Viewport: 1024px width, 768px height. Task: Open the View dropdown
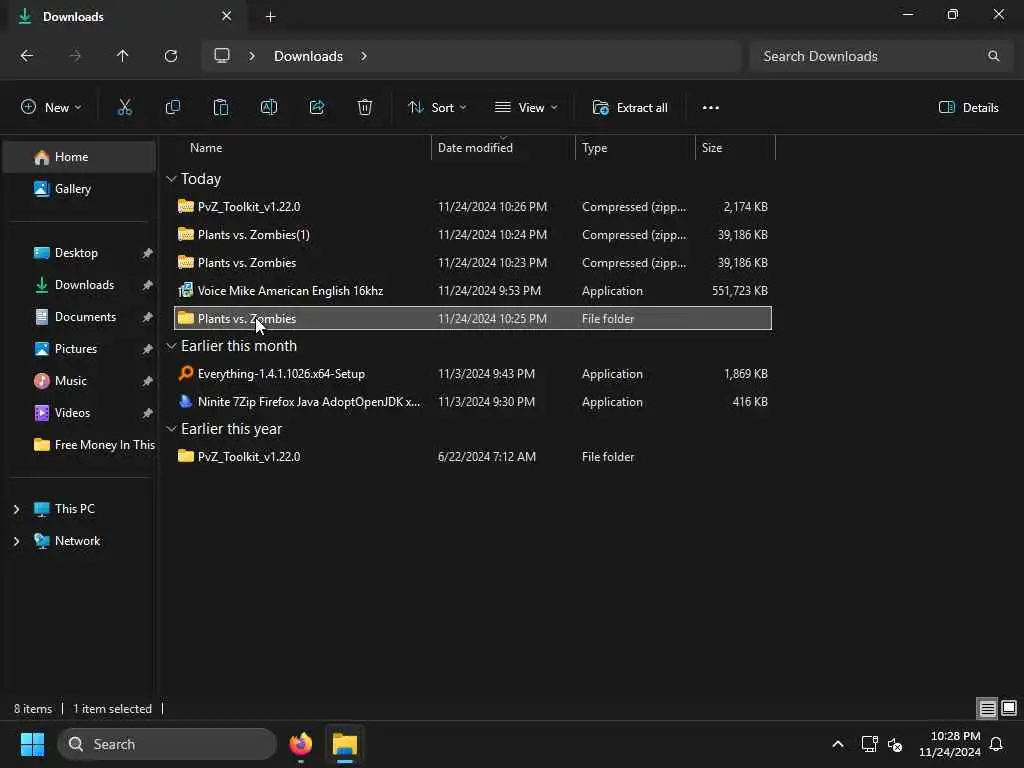tap(526, 108)
